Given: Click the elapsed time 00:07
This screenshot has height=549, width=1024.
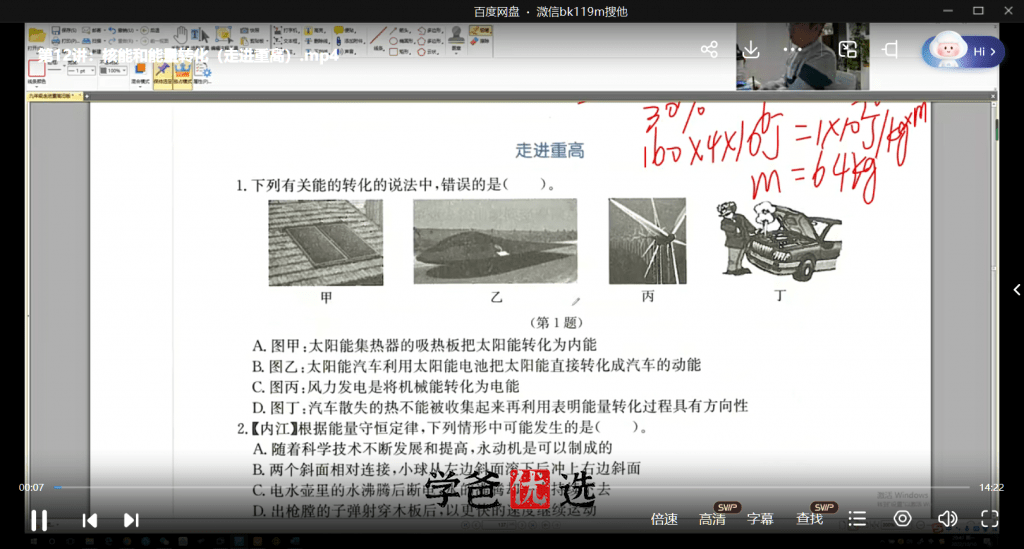Looking at the screenshot, I should coord(31,487).
